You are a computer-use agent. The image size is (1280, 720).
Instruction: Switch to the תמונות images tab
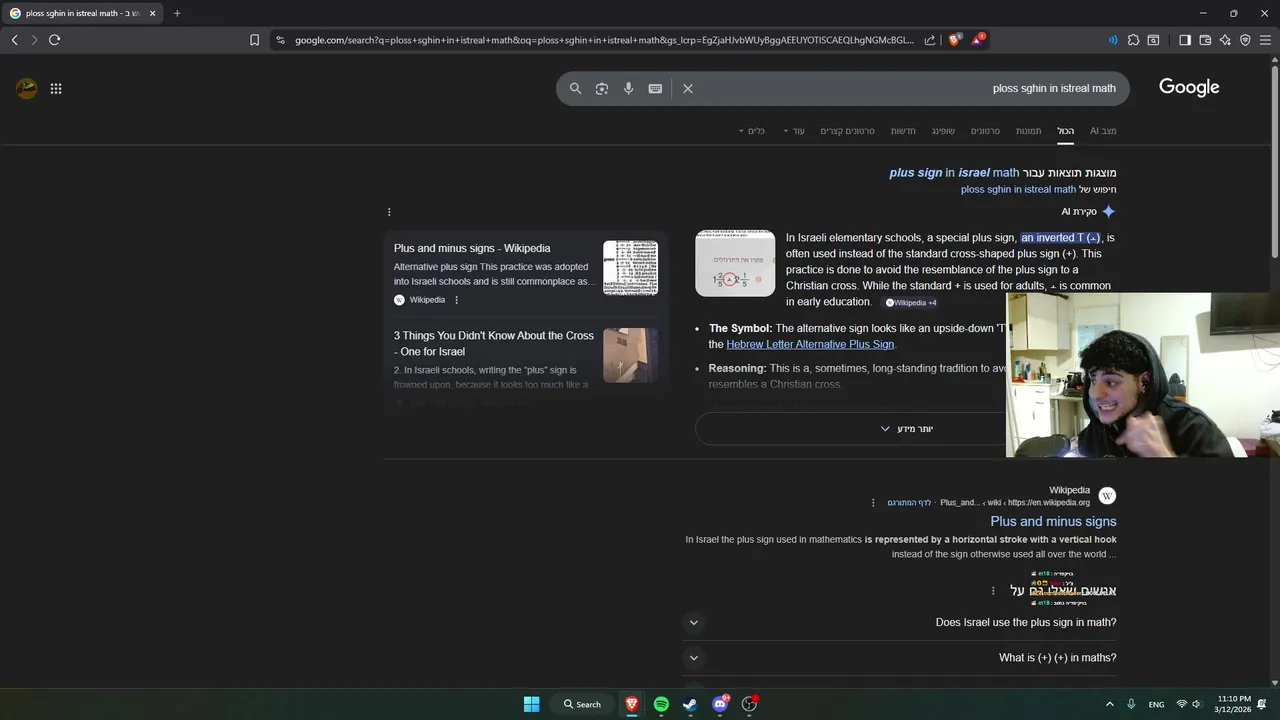pos(1029,131)
